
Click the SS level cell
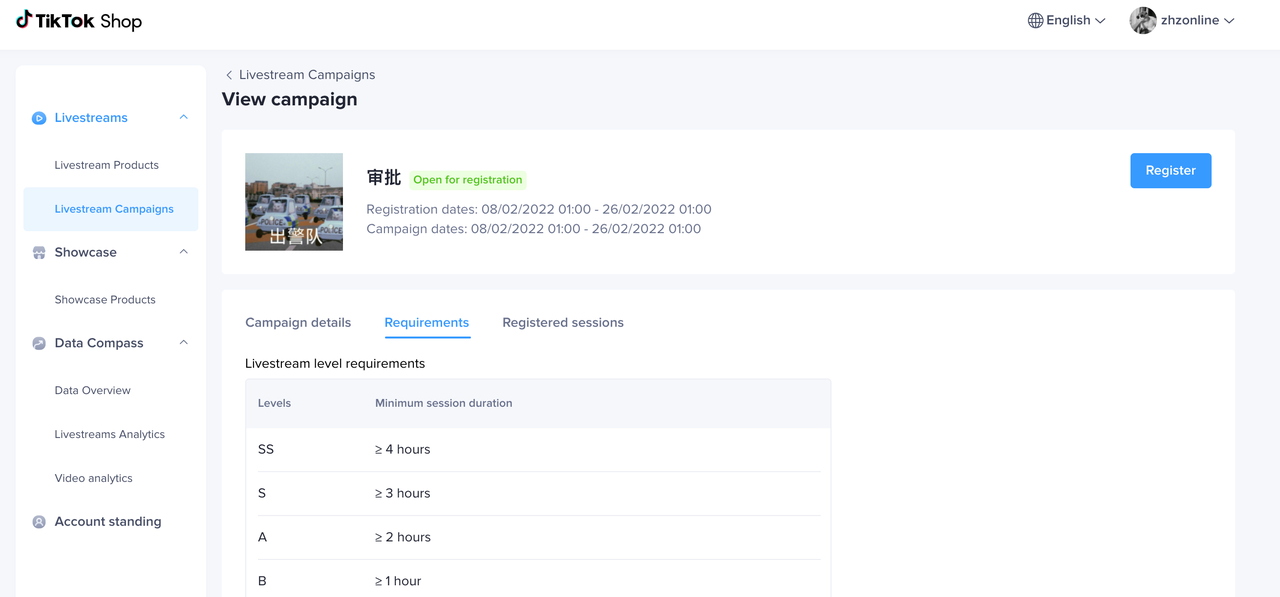(x=266, y=450)
